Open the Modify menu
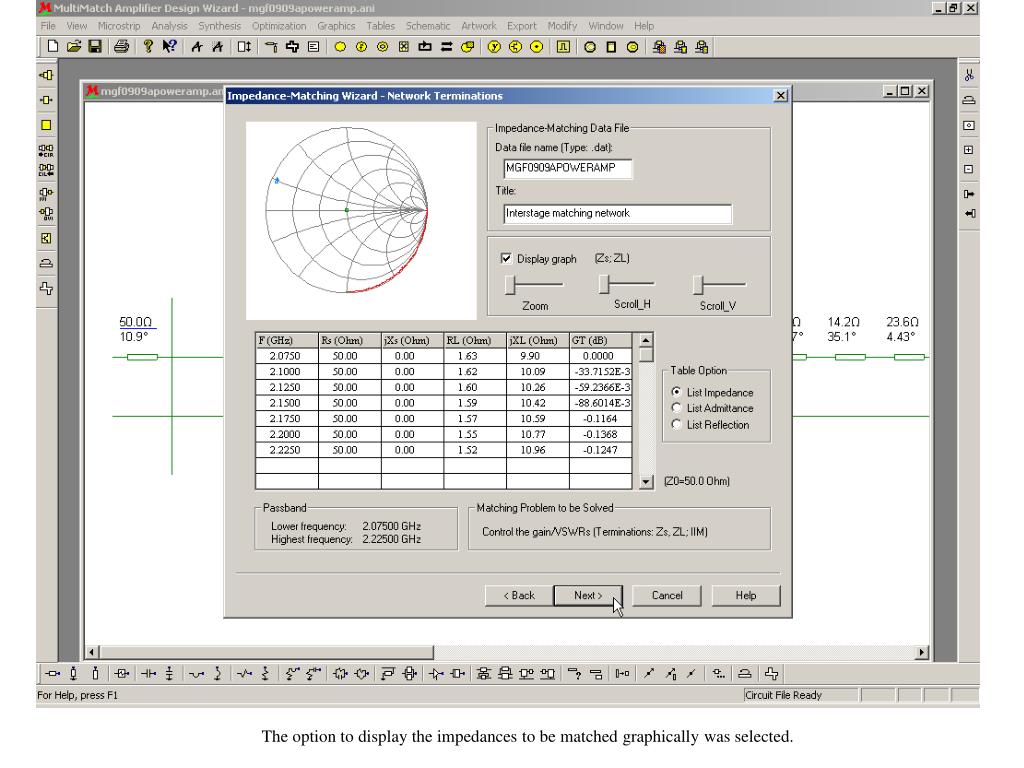The width and height of the screenshot is (1024, 768). pyautogui.click(x=562, y=26)
